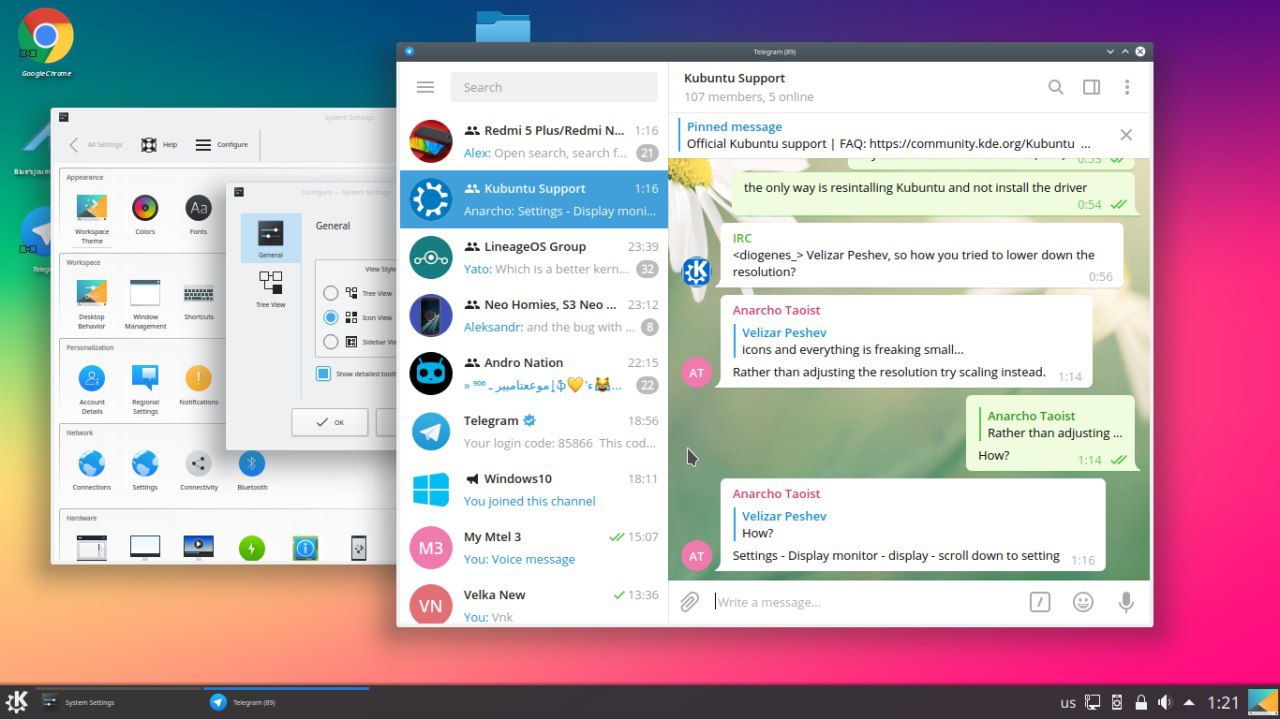Open Bluetooth settings module
1280x719 pixels.
(252, 470)
